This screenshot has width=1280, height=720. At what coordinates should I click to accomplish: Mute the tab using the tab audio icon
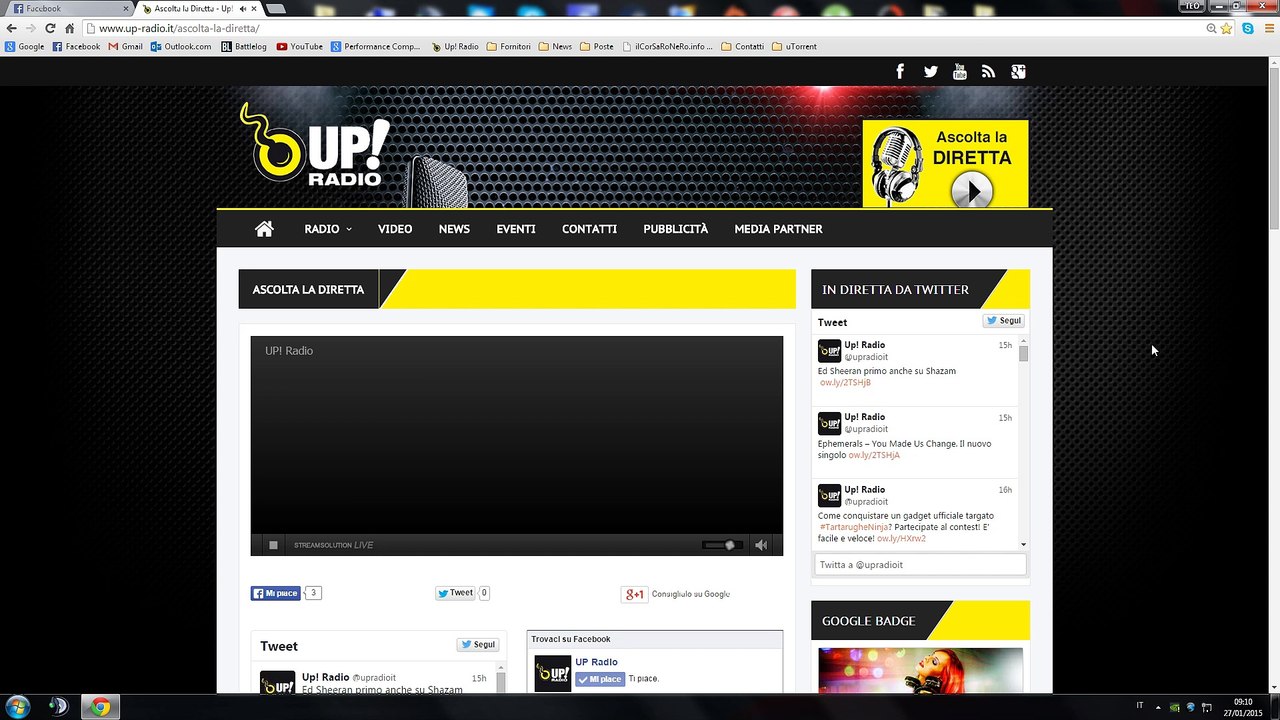pyautogui.click(x=243, y=9)
